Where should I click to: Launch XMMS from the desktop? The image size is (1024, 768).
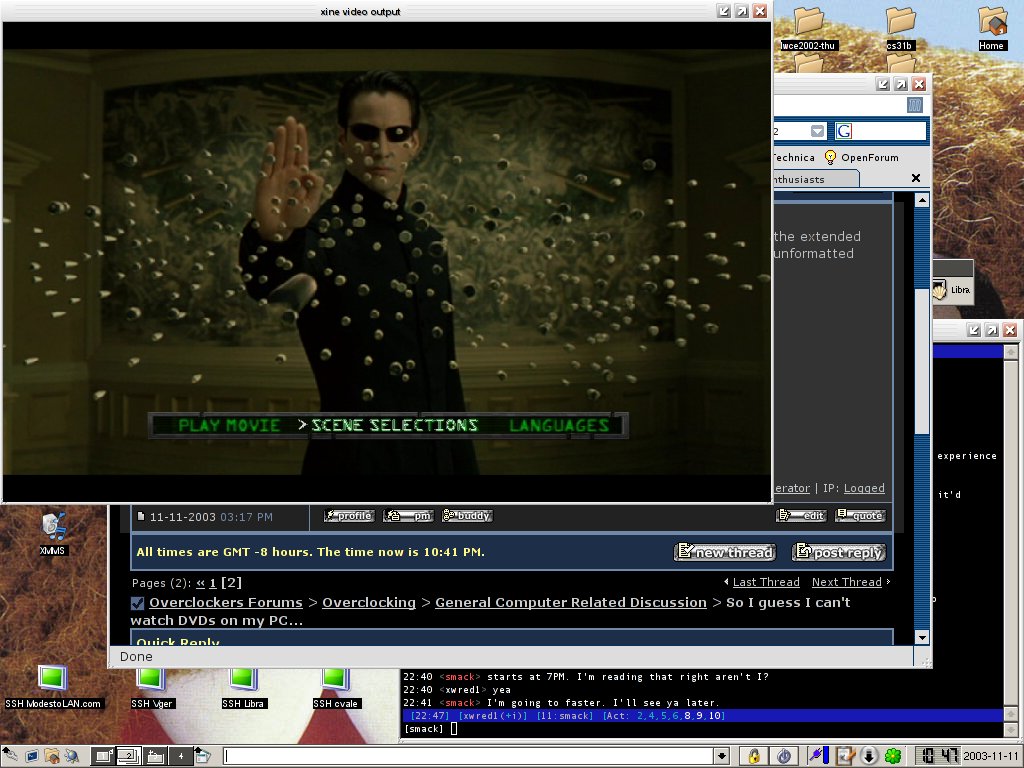[x=52, y=533]
